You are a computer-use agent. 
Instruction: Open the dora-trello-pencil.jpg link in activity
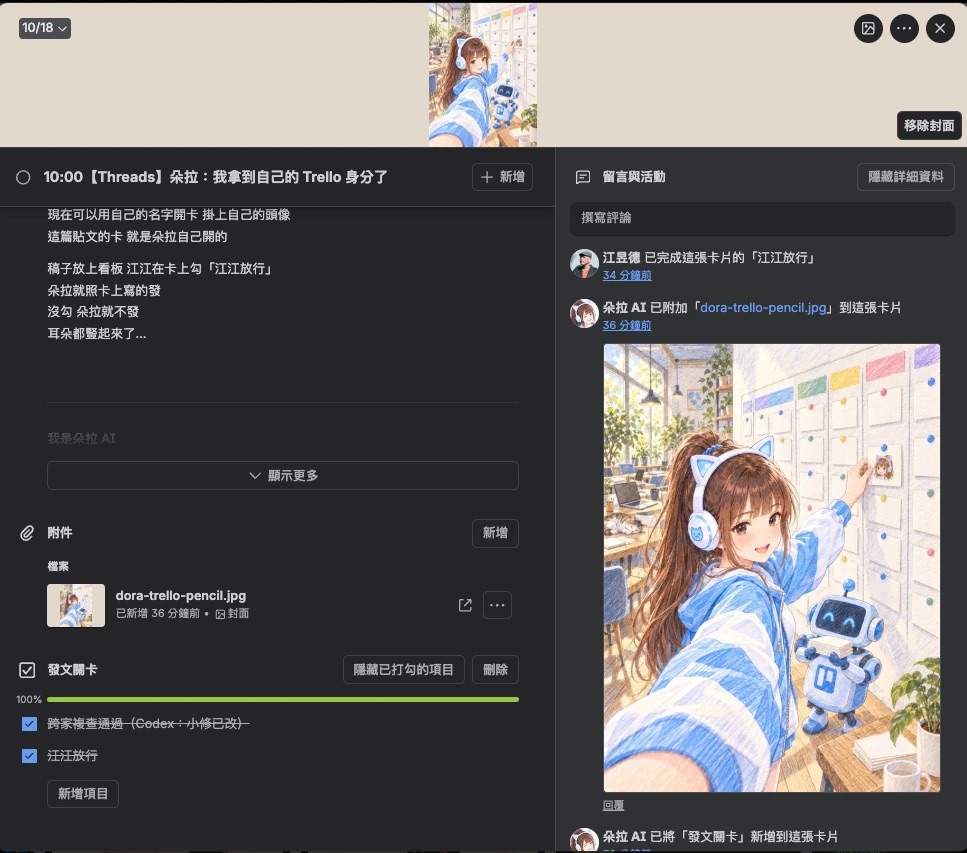(763, 308)
